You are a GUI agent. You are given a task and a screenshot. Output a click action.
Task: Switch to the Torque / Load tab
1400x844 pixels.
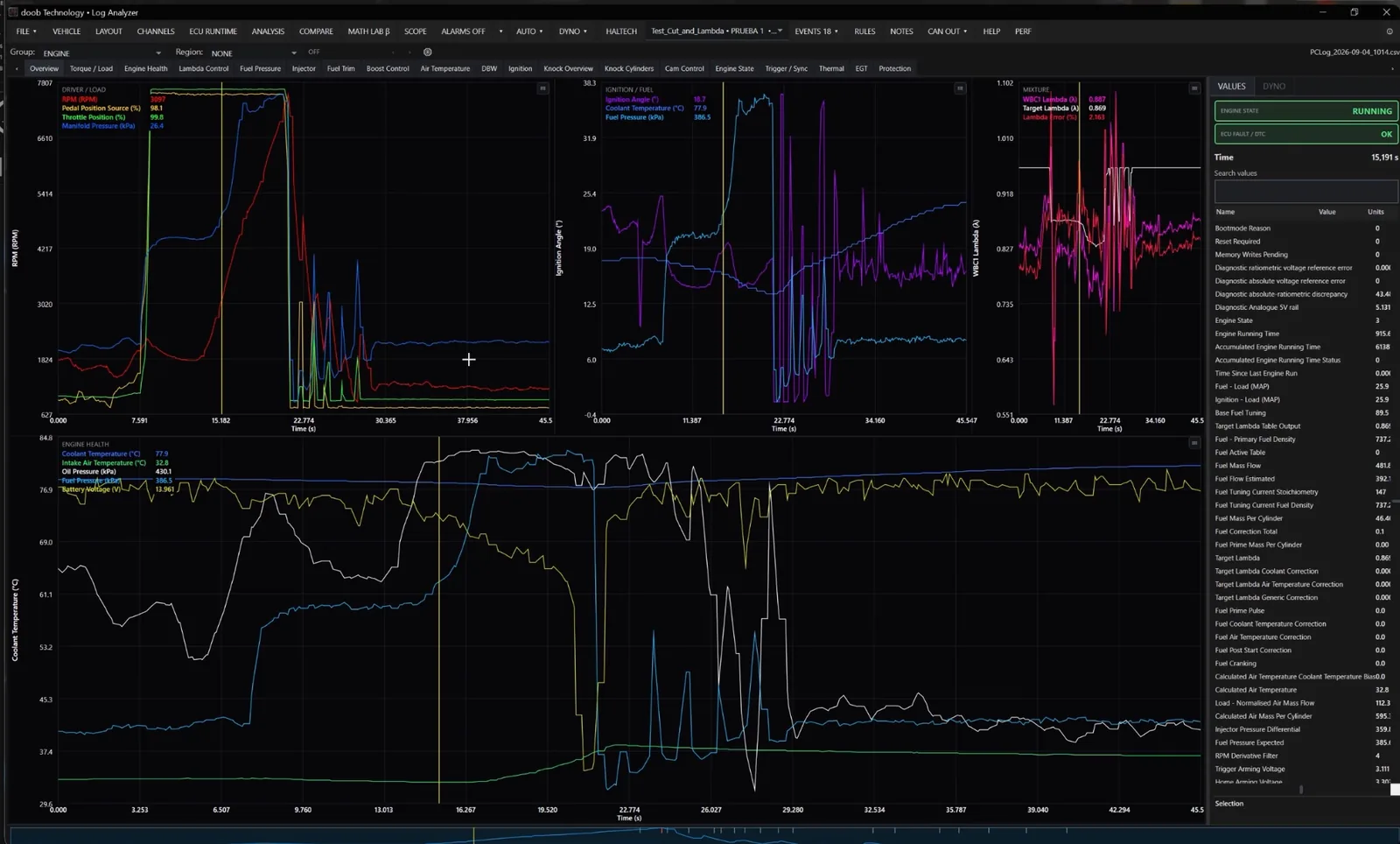(x=91, y=68)
